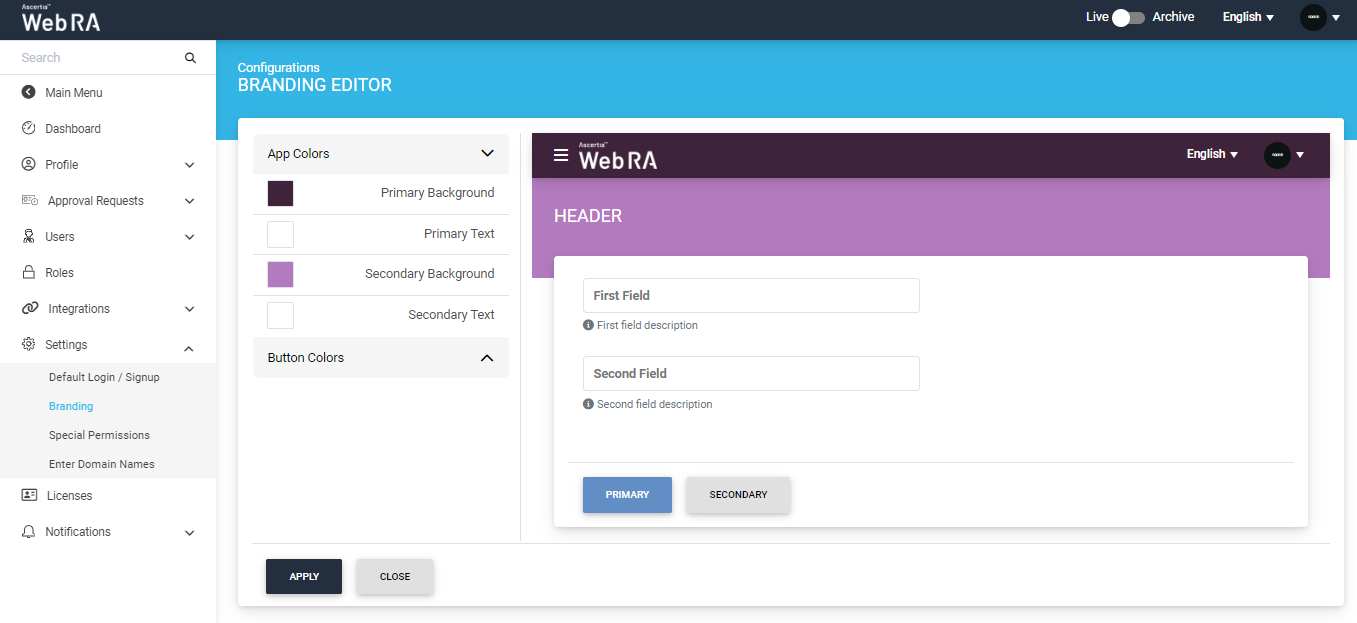Expand the Integrations menu
Viewport: 1357px width, 623px height.
[189, 309]
